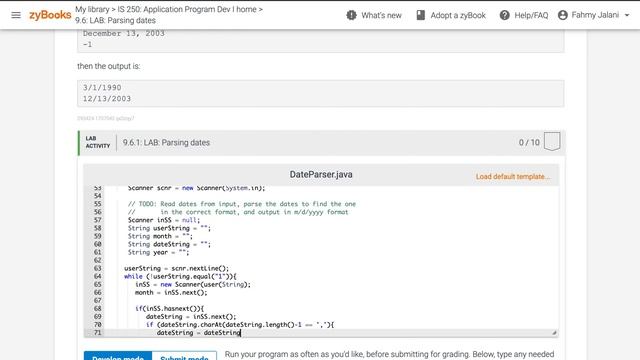Click the if(inSS.hasnext()){ line
640x360 pixels.
pyautogui.click(x=169, y=309)
